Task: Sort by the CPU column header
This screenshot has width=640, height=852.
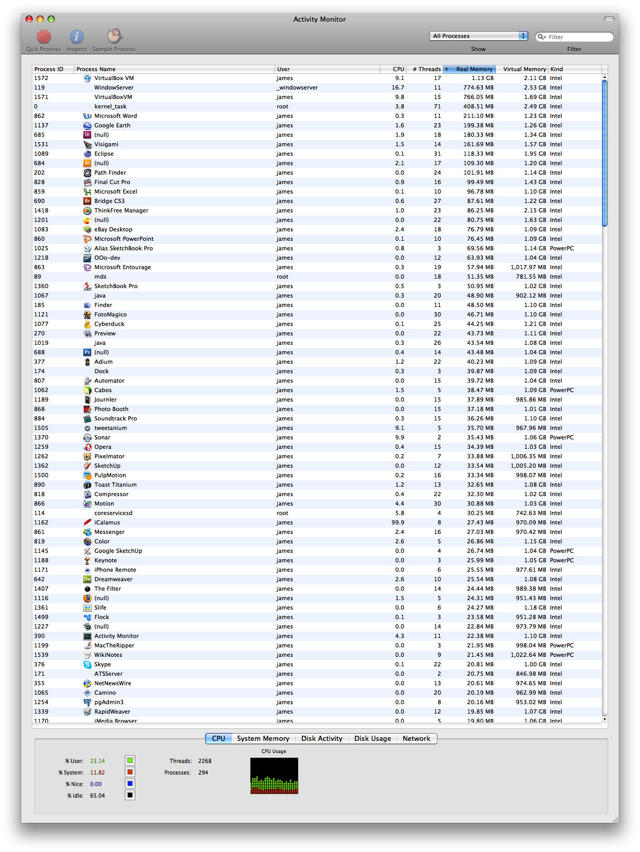Action: click(x=398, y=69)
